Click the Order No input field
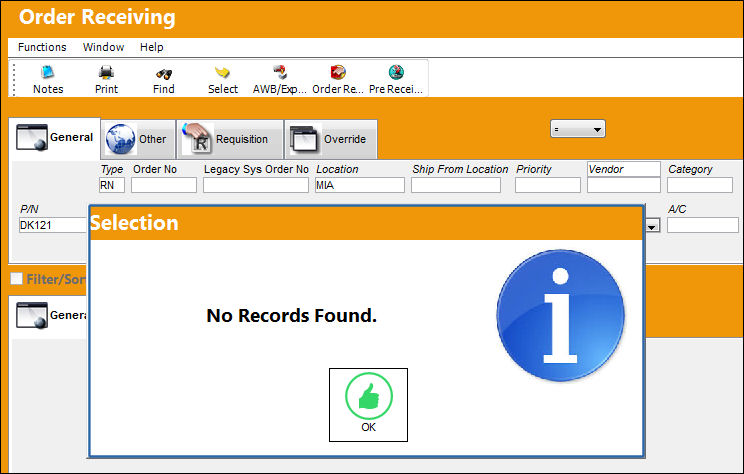Viewport: 744px width, 474px height. tap(164, 185)
